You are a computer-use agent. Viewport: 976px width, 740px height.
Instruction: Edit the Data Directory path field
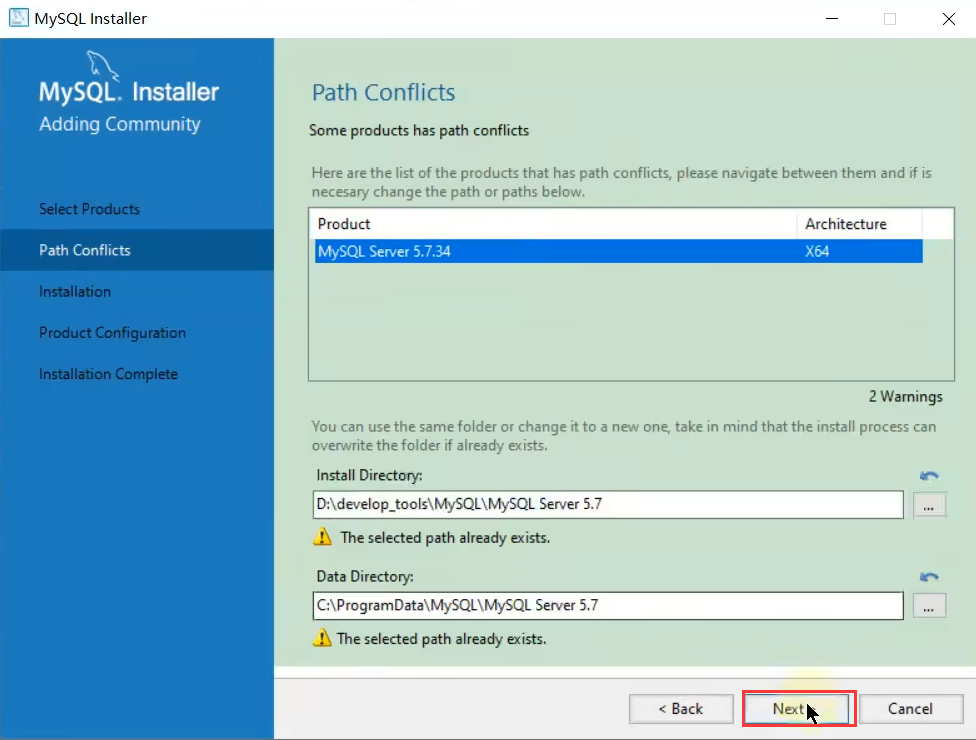tap(608, 606)
